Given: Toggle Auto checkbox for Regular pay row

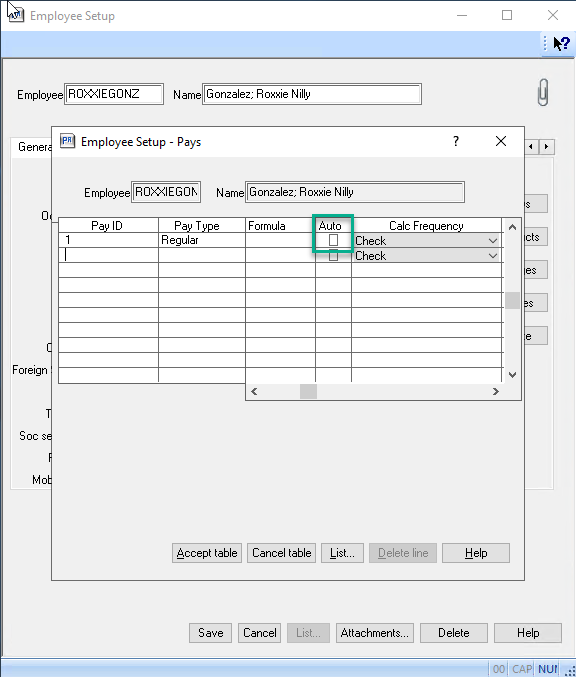Looking at the screenshot, I should (333, 240).
